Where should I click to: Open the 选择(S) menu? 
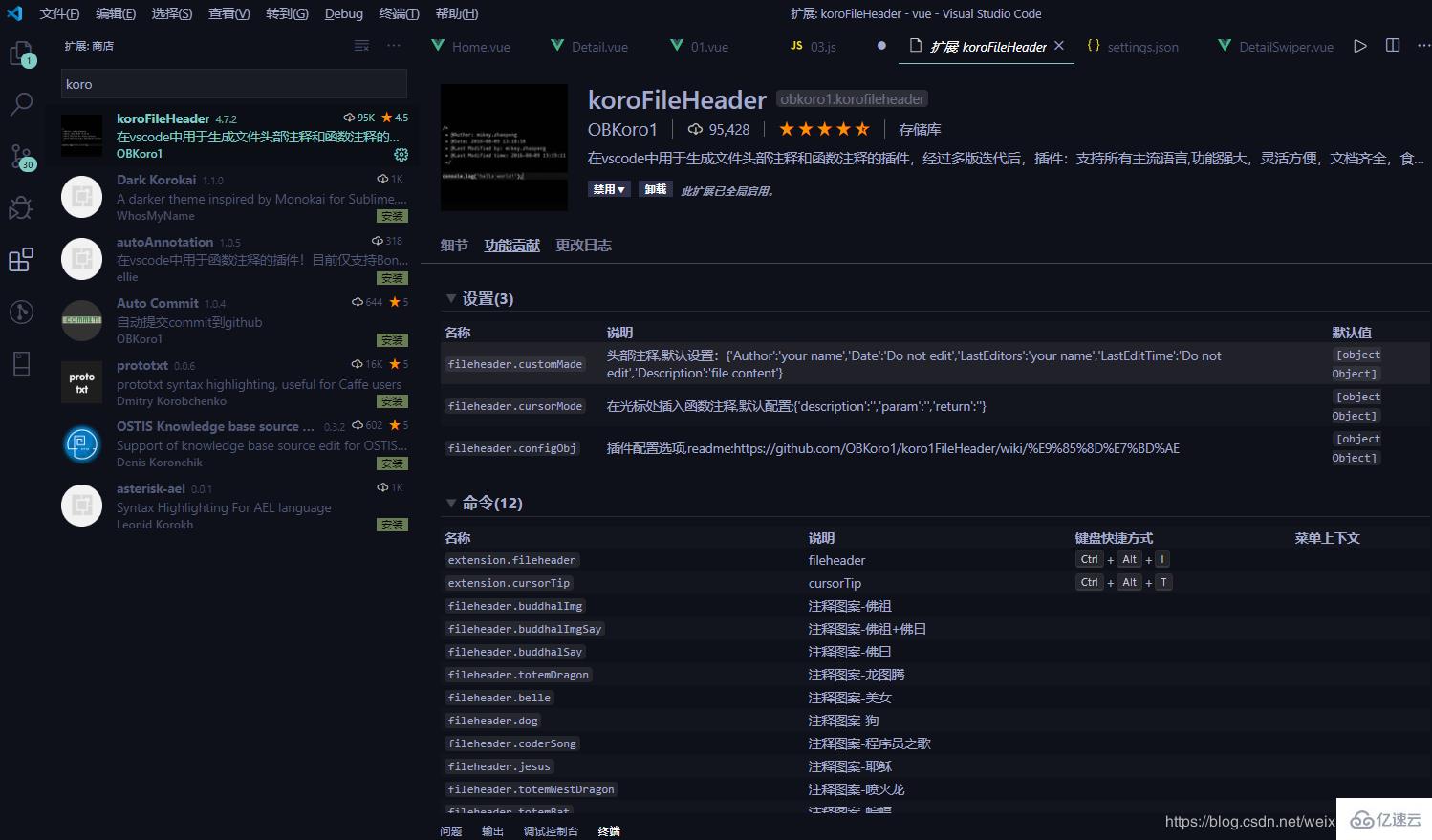click(172, 13)
